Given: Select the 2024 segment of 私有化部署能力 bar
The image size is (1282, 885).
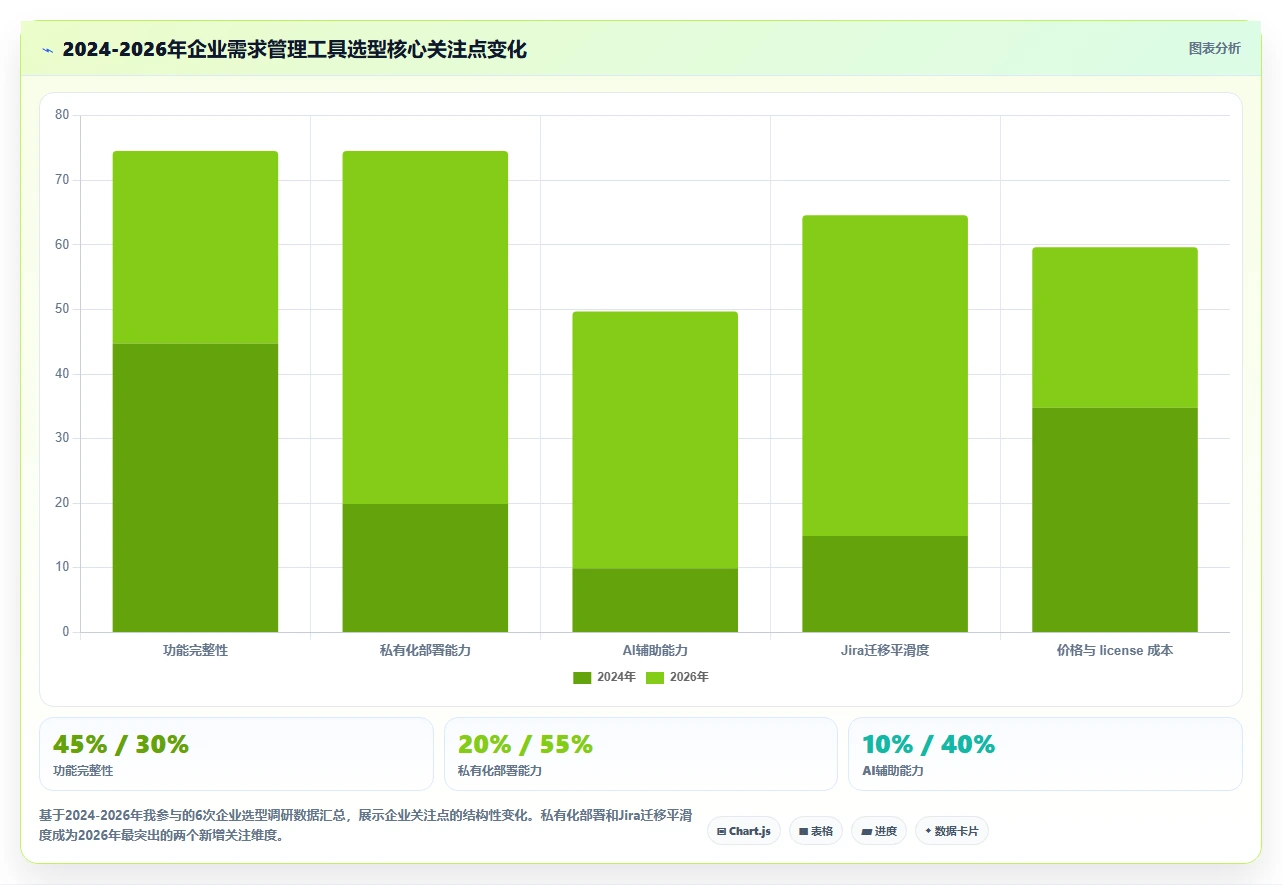Looking at the screenshot, I should (425, 568).
